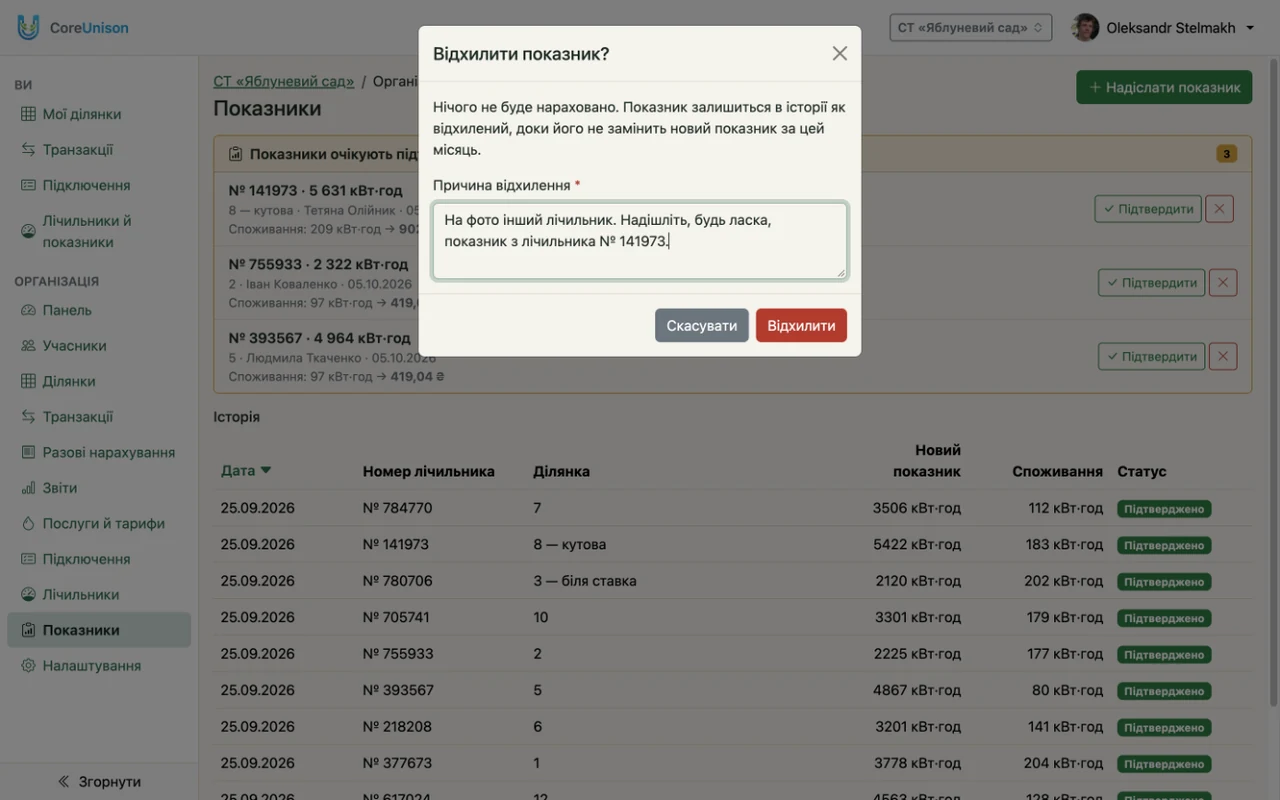The width and height of the screenshot is (1280, 800).
Task: Click the 3301 кВт·год reading value
Action: 917,617
